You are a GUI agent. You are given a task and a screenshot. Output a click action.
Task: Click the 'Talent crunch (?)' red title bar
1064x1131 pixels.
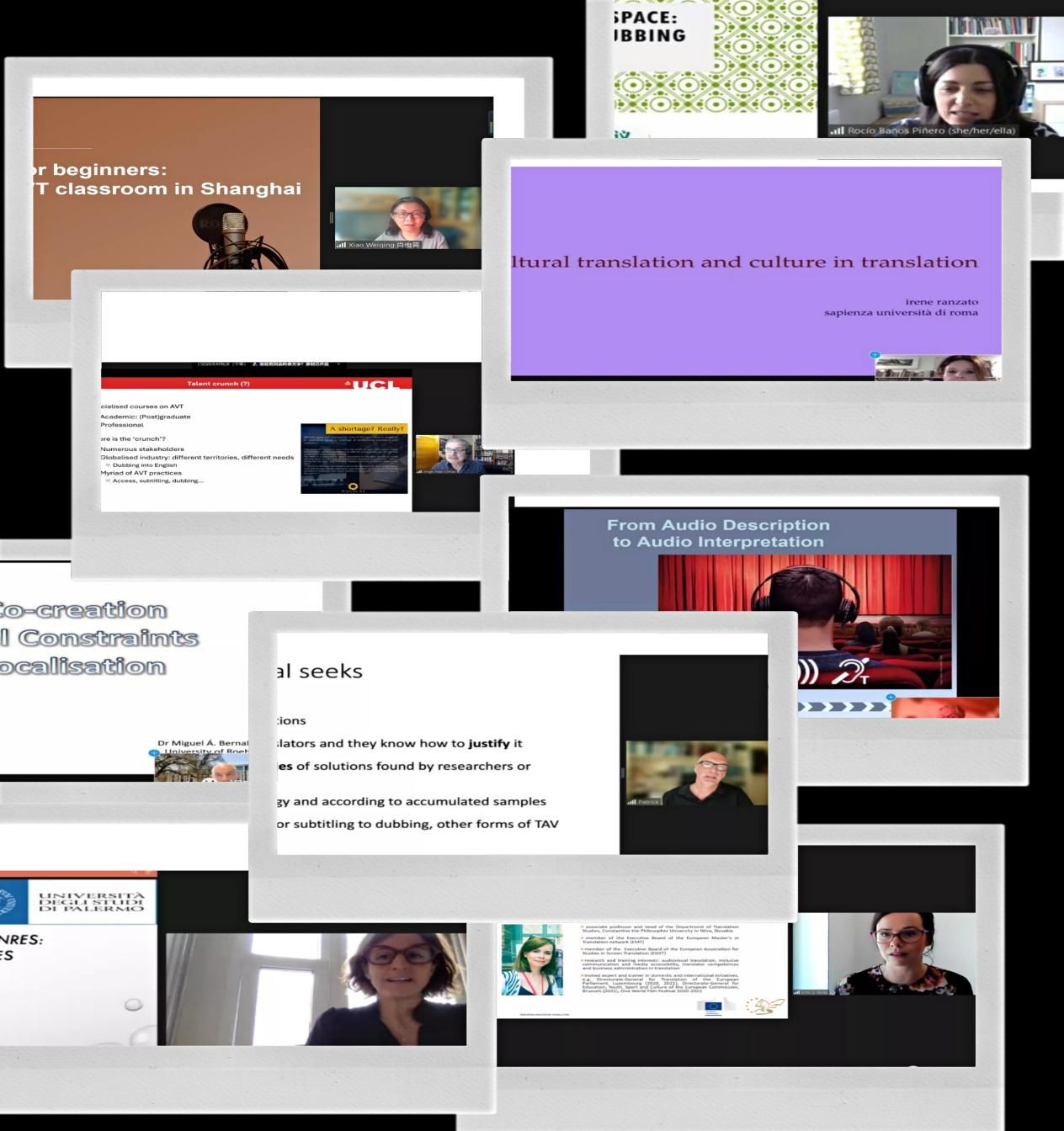(x=219, y=384)
